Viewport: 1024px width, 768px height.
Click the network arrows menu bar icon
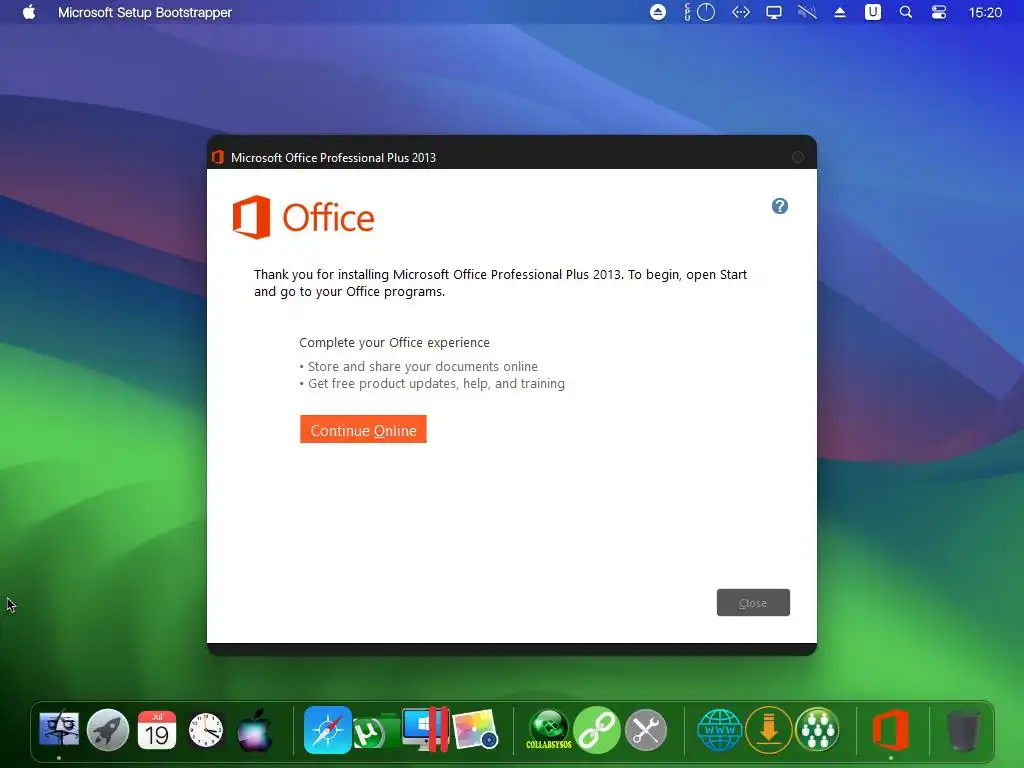pos(741,12)
